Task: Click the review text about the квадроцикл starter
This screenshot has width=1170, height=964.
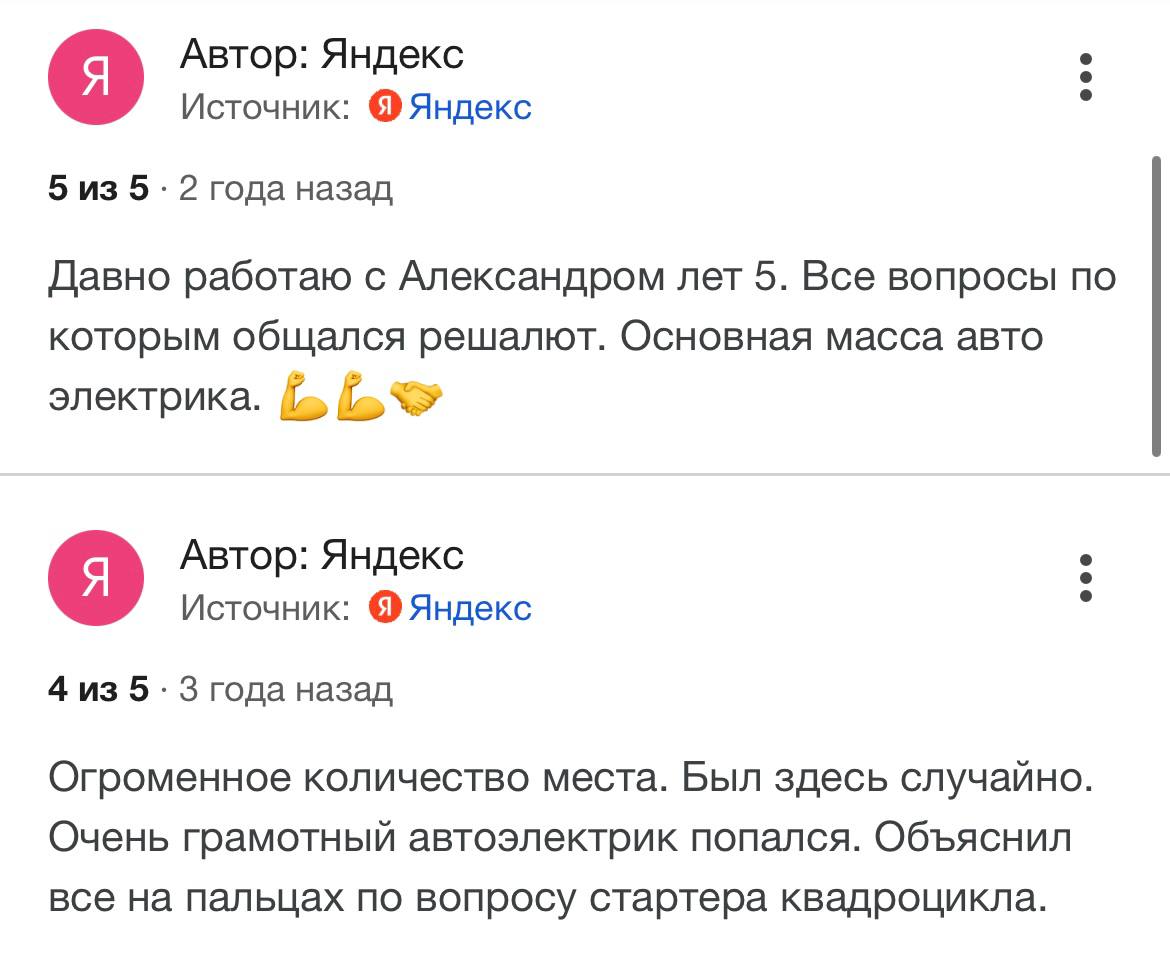Action: pyautogui.click(x=570, y=838)
